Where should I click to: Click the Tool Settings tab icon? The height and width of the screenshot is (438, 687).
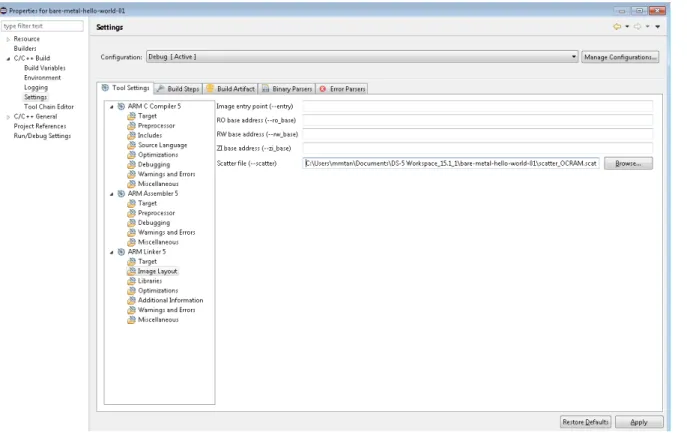105,88
